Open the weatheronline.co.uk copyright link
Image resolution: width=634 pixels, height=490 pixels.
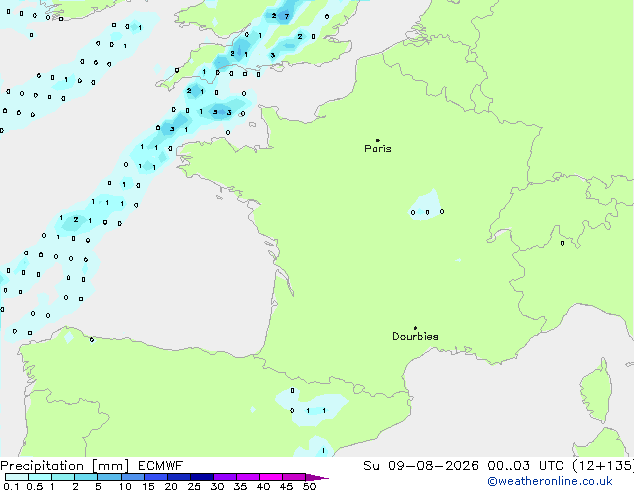click(x=550, y=481)
